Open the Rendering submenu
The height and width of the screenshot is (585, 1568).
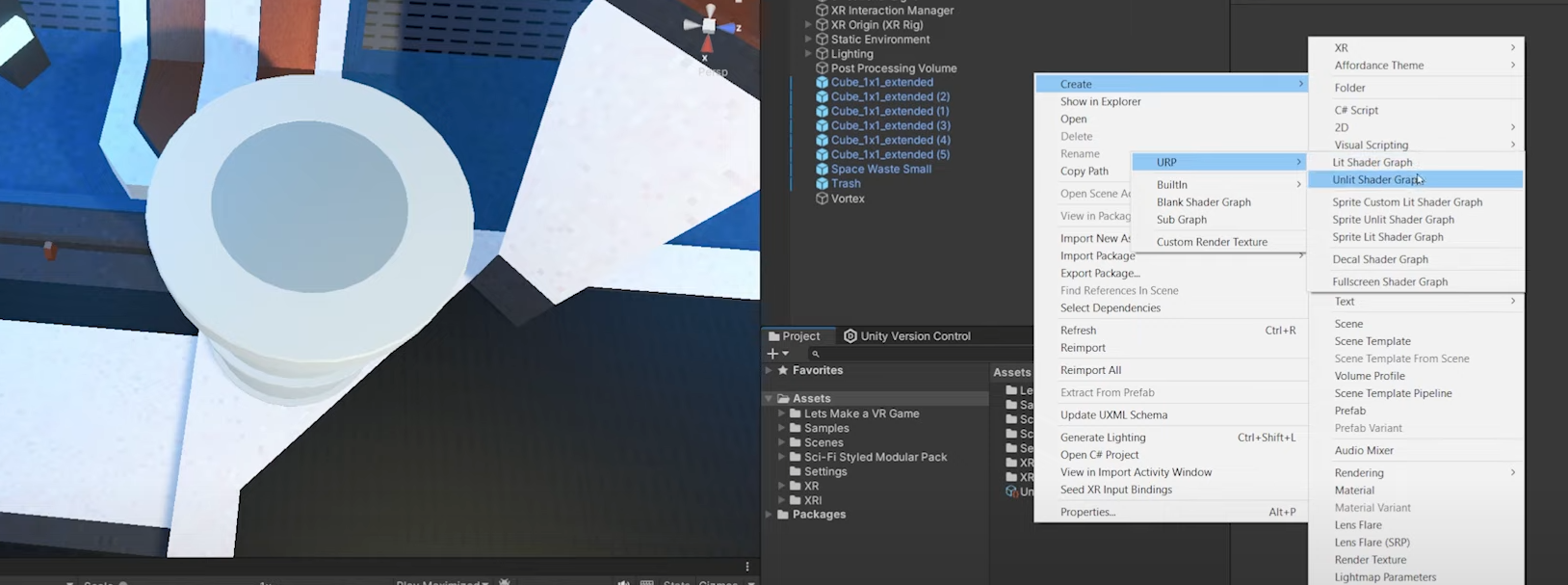[1416, 472]
